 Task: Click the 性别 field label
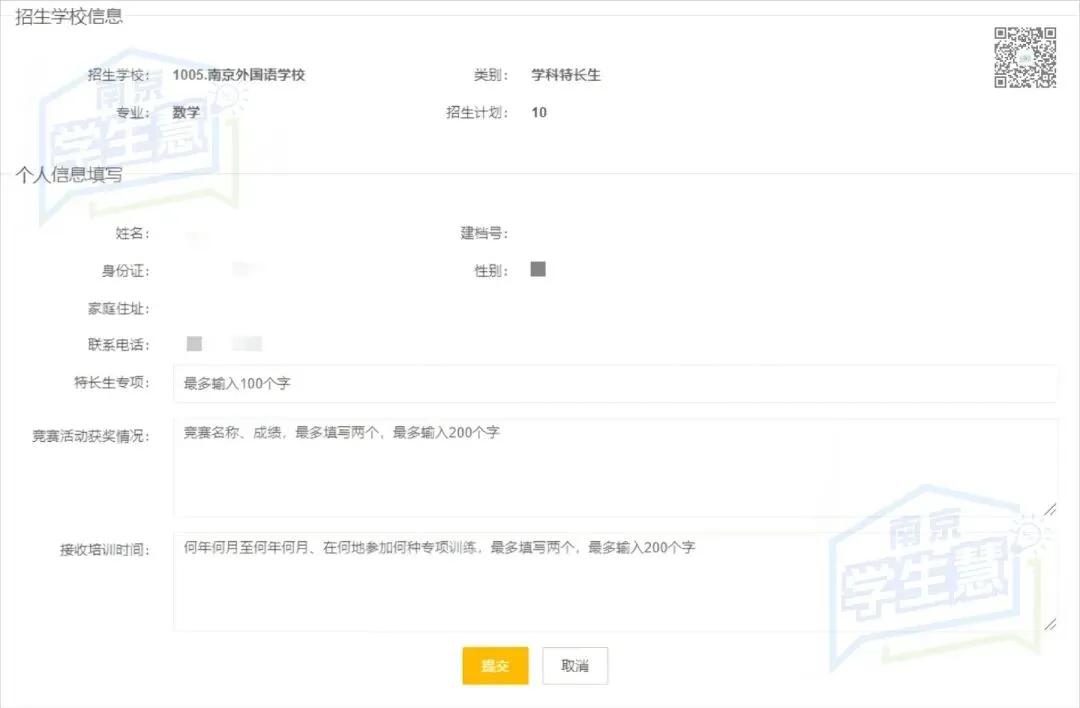point(491,271)
